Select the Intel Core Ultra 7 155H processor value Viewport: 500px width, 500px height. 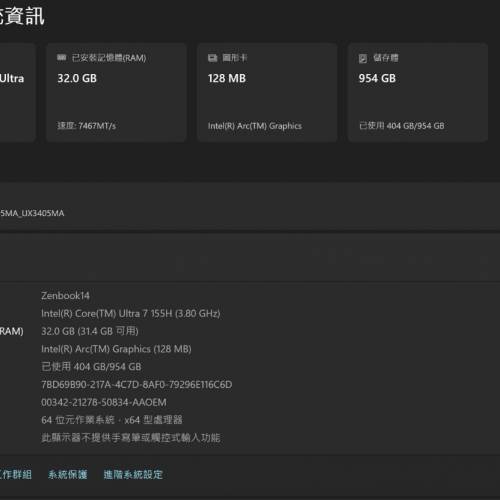tap(131, 314)
